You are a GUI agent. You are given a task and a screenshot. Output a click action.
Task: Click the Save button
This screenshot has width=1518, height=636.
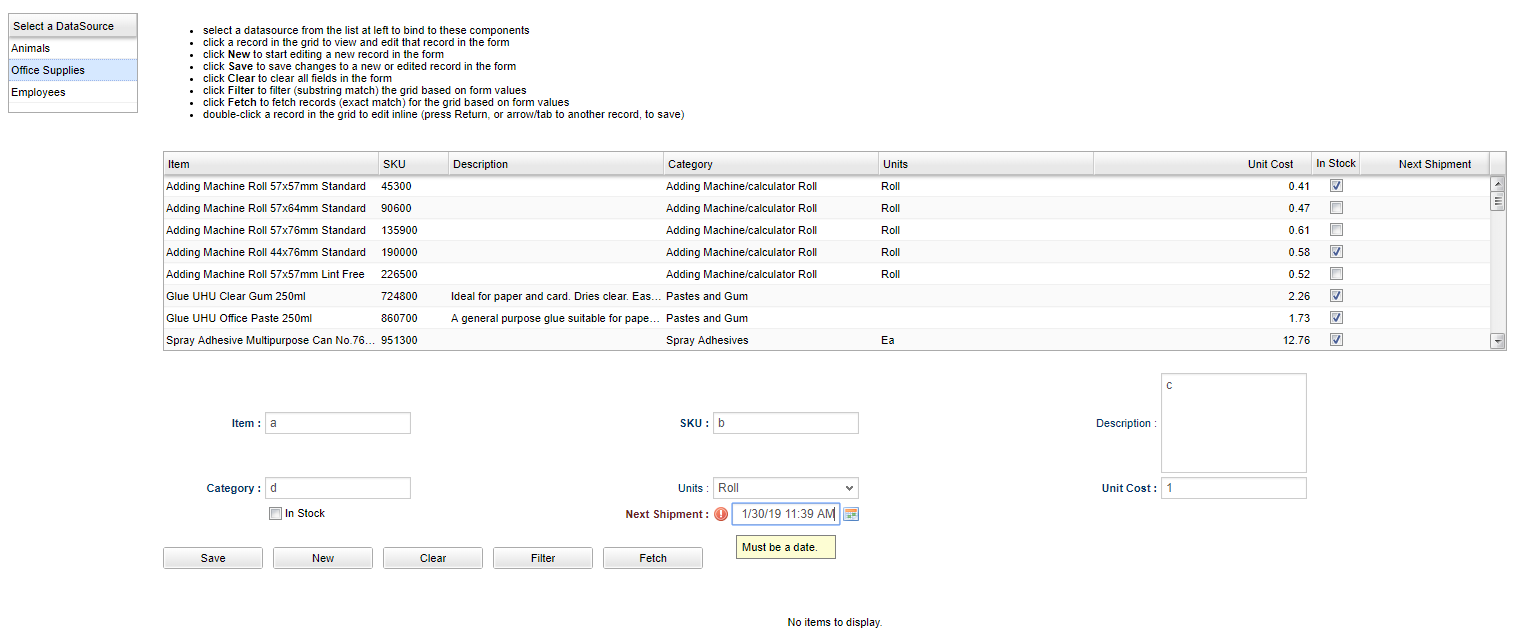coord(213,558)
